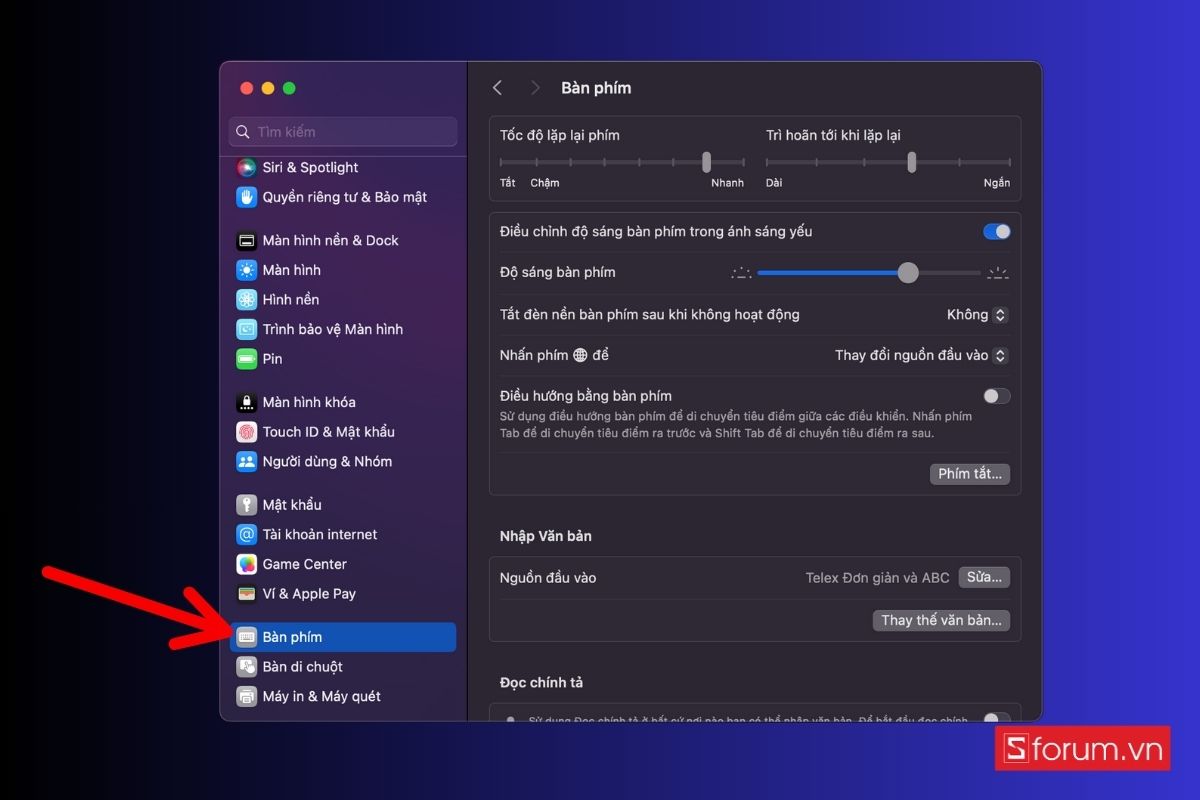The height and width of the screenshot is (800, 1200).
Task: Select Bàn di chuột in sidebar
Action: pyautogui.click(x=302, y=667)
